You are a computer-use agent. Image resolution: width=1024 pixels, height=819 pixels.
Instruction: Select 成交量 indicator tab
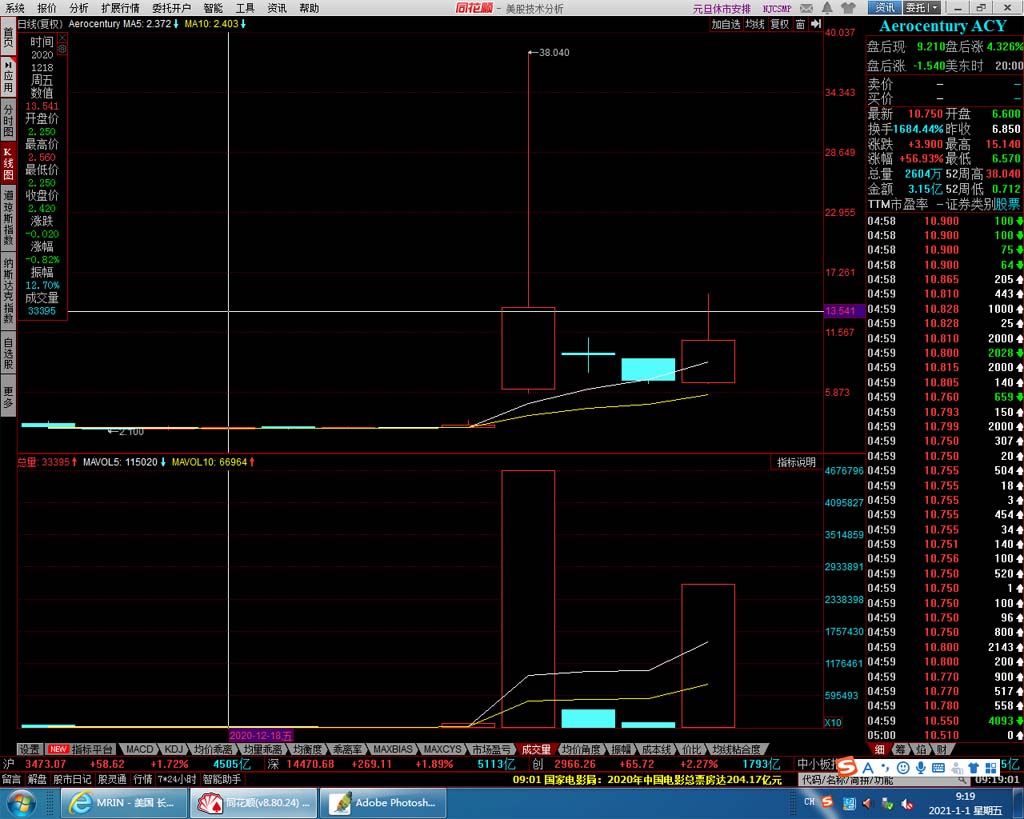(x=536, y=749)
